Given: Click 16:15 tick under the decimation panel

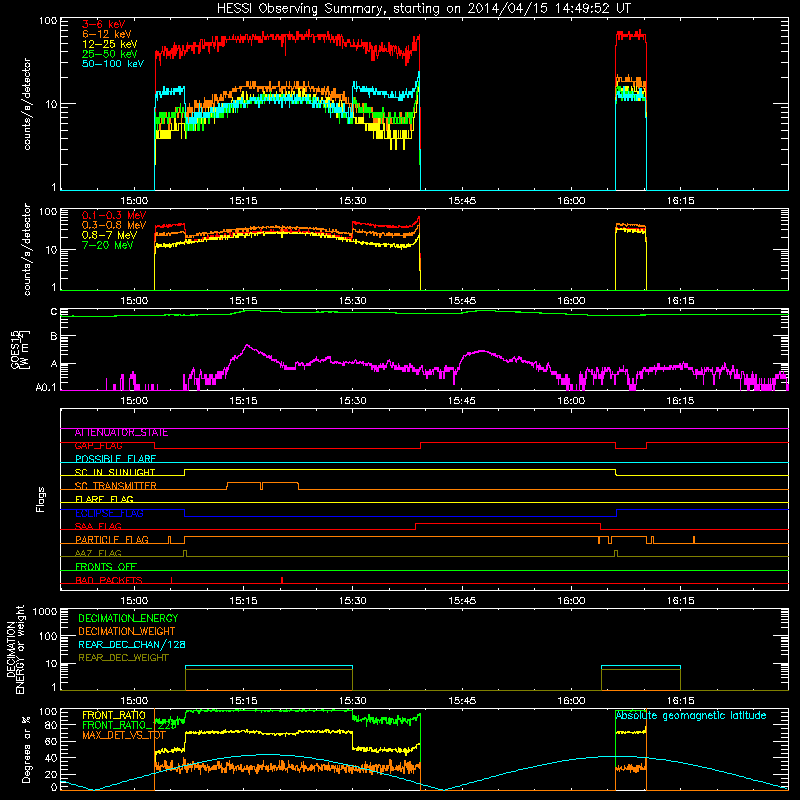Looking at the screenshot, I should (x=680, y=701).
